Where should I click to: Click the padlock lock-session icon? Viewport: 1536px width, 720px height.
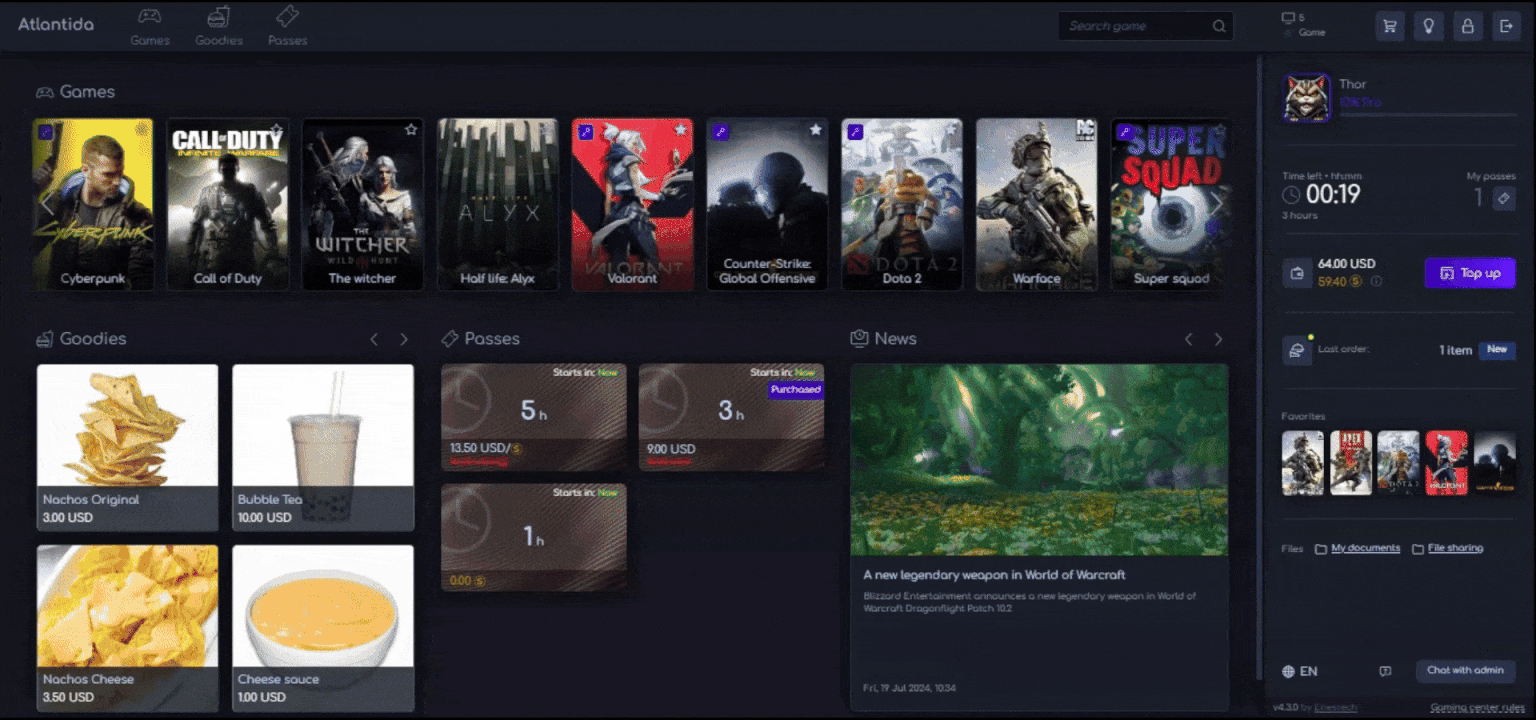tap(1467, 27)
